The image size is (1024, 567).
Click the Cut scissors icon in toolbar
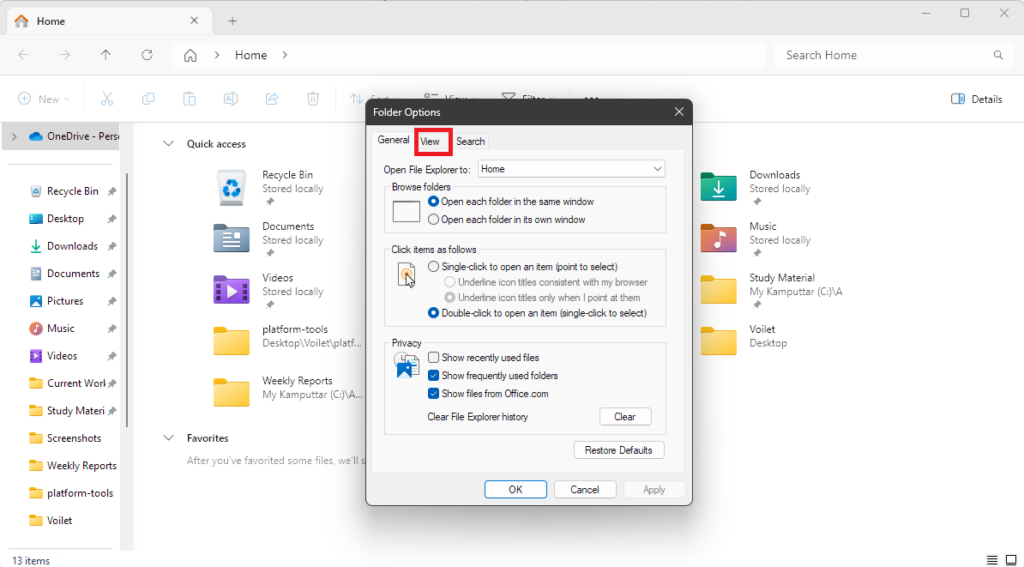(107, 99)
